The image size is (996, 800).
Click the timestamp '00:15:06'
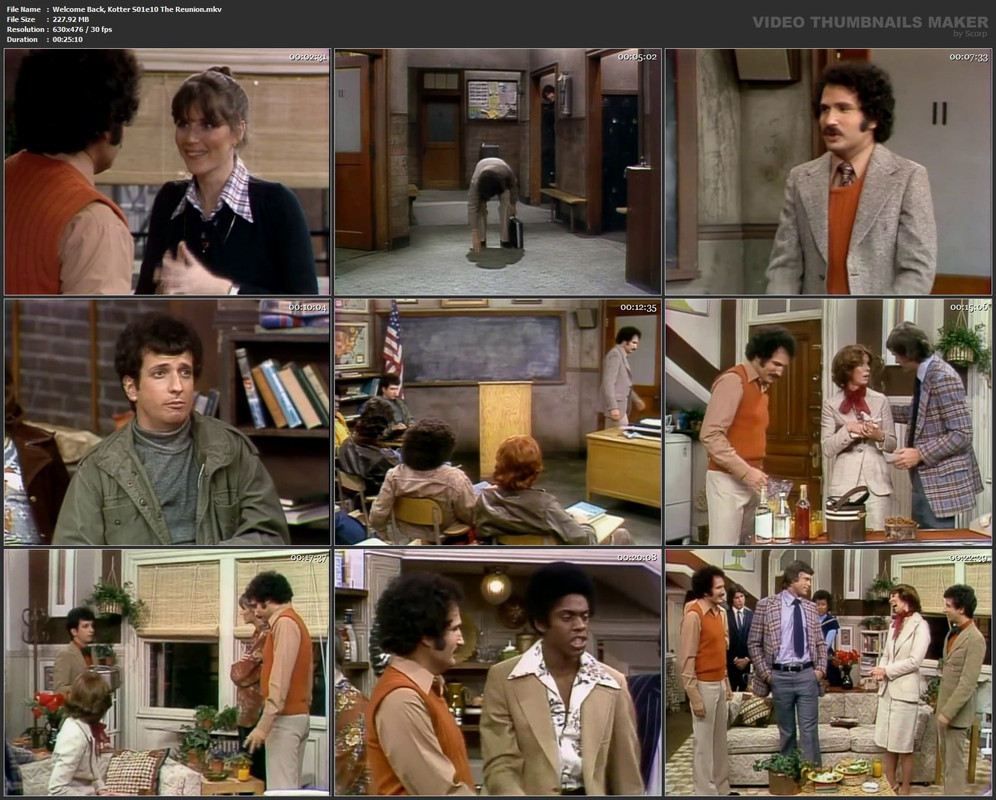tap(969, 307)
